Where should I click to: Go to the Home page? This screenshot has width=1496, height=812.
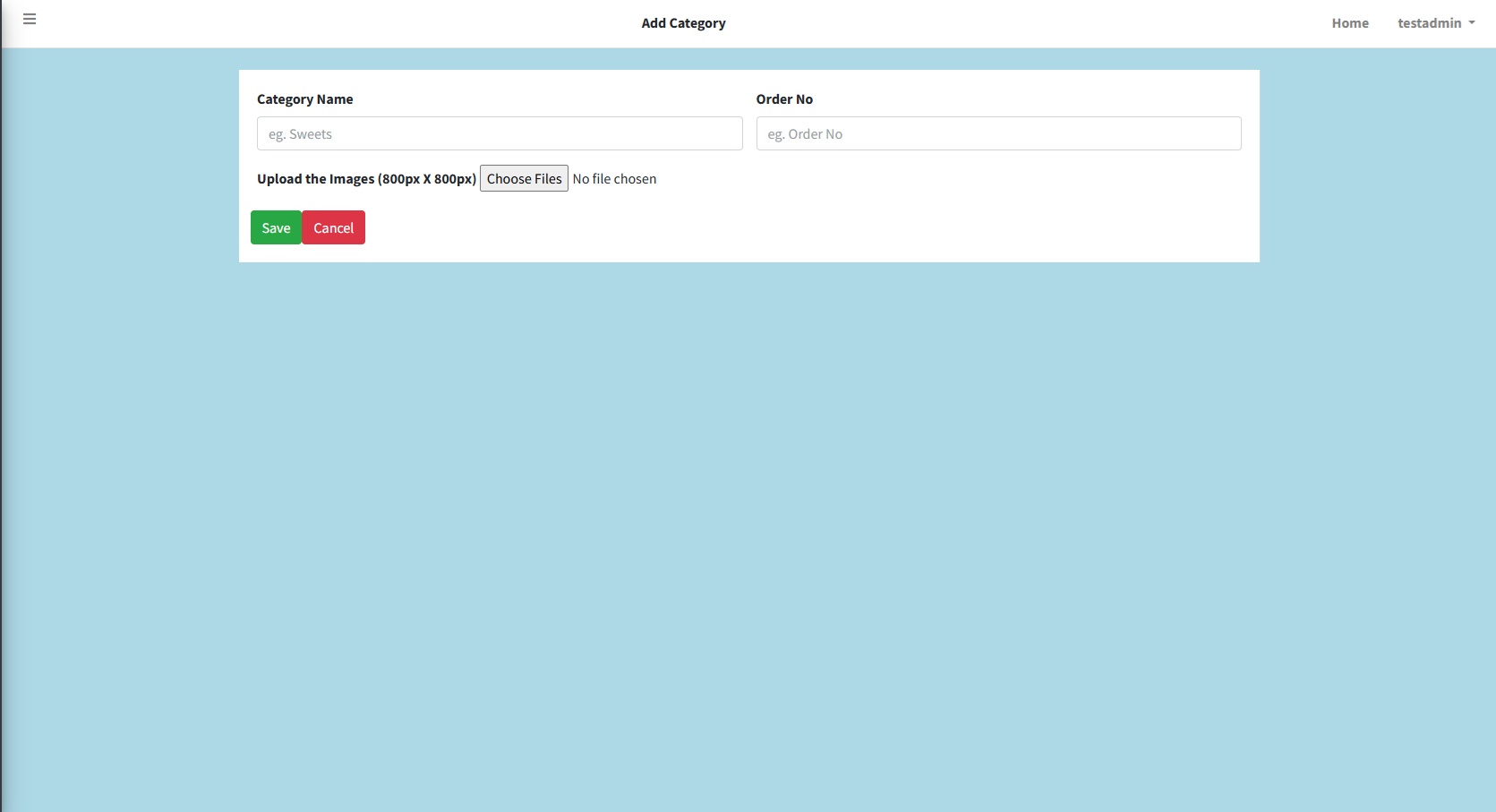1349,23
